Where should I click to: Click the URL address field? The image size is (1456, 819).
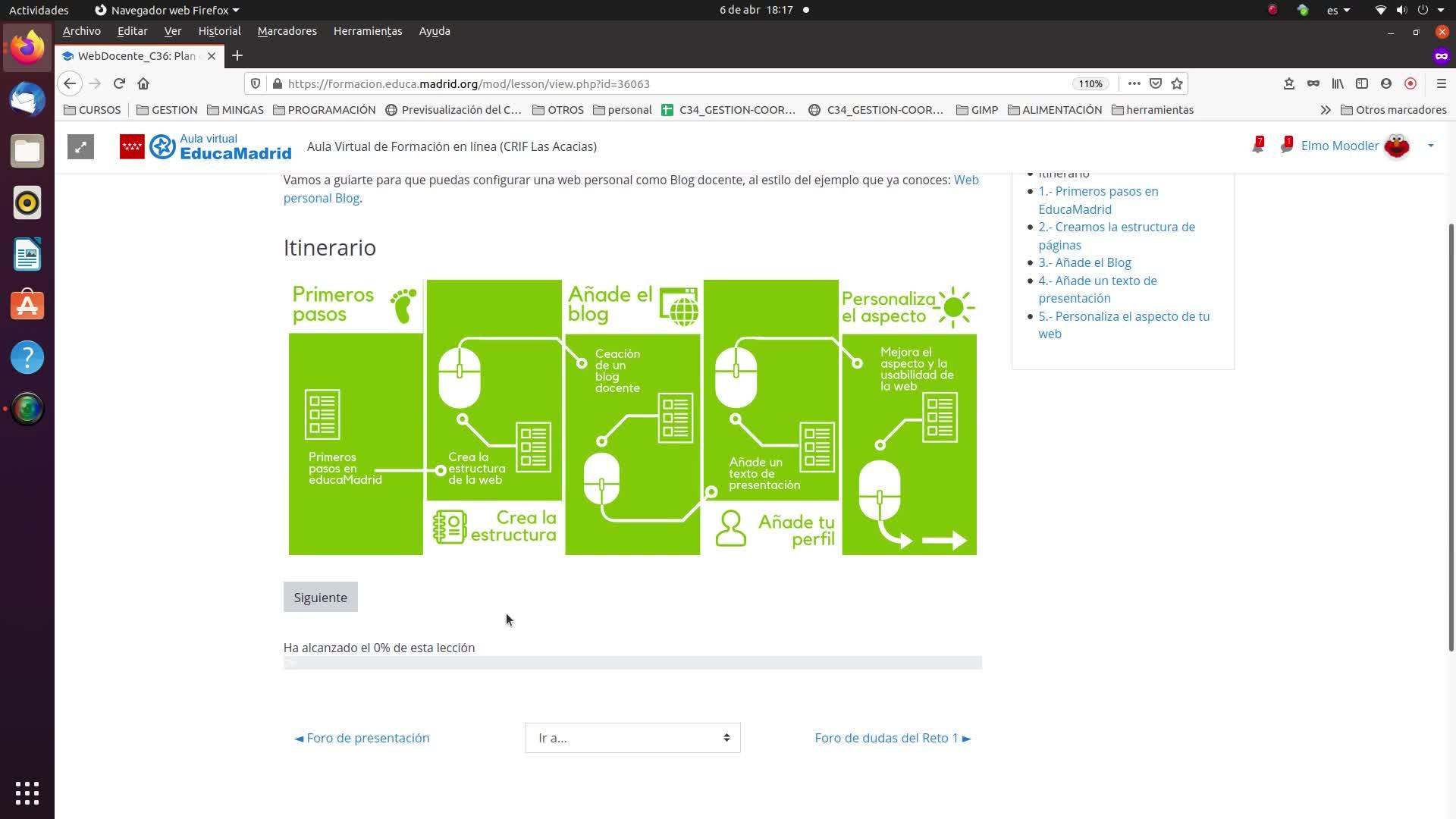[667, 83]
